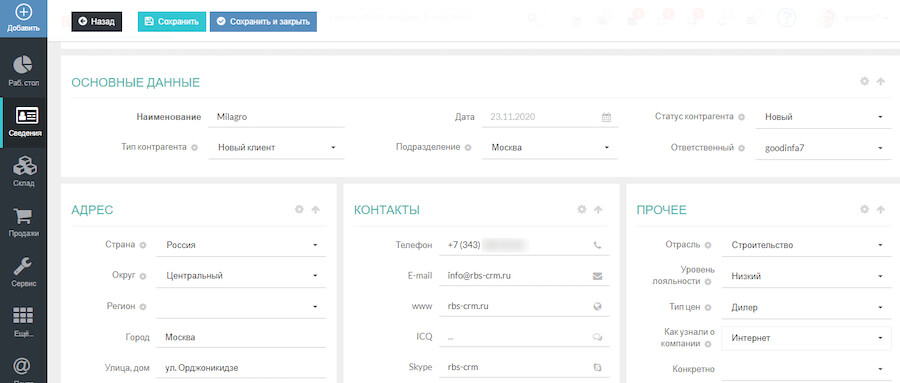Open Тип цен dropdown showing Дилер
This screenshot has height=383, width=900.
[x=805, y=307]
